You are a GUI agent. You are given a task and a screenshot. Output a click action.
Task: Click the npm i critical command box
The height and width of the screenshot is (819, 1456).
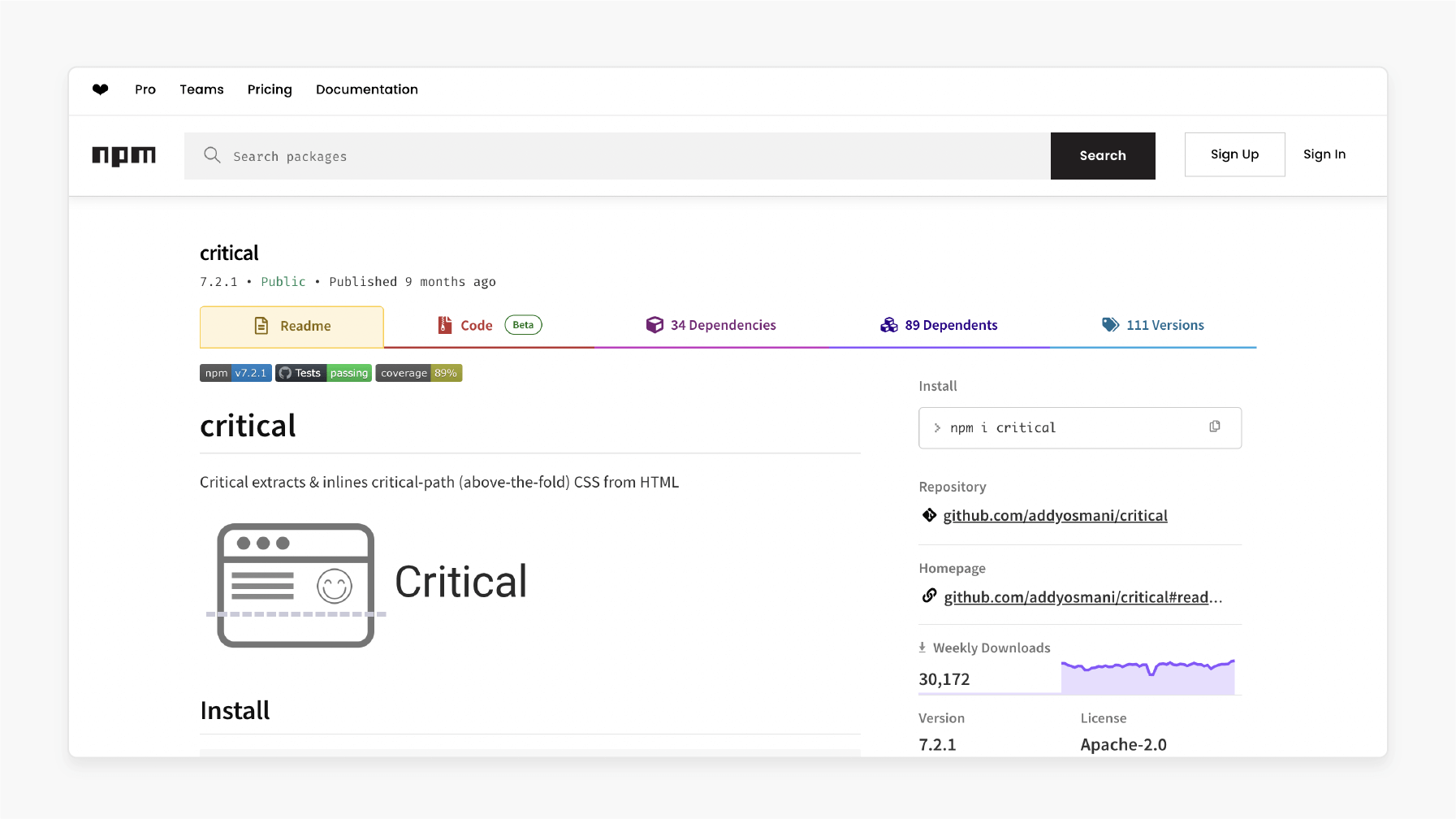tap(1080, 427)
